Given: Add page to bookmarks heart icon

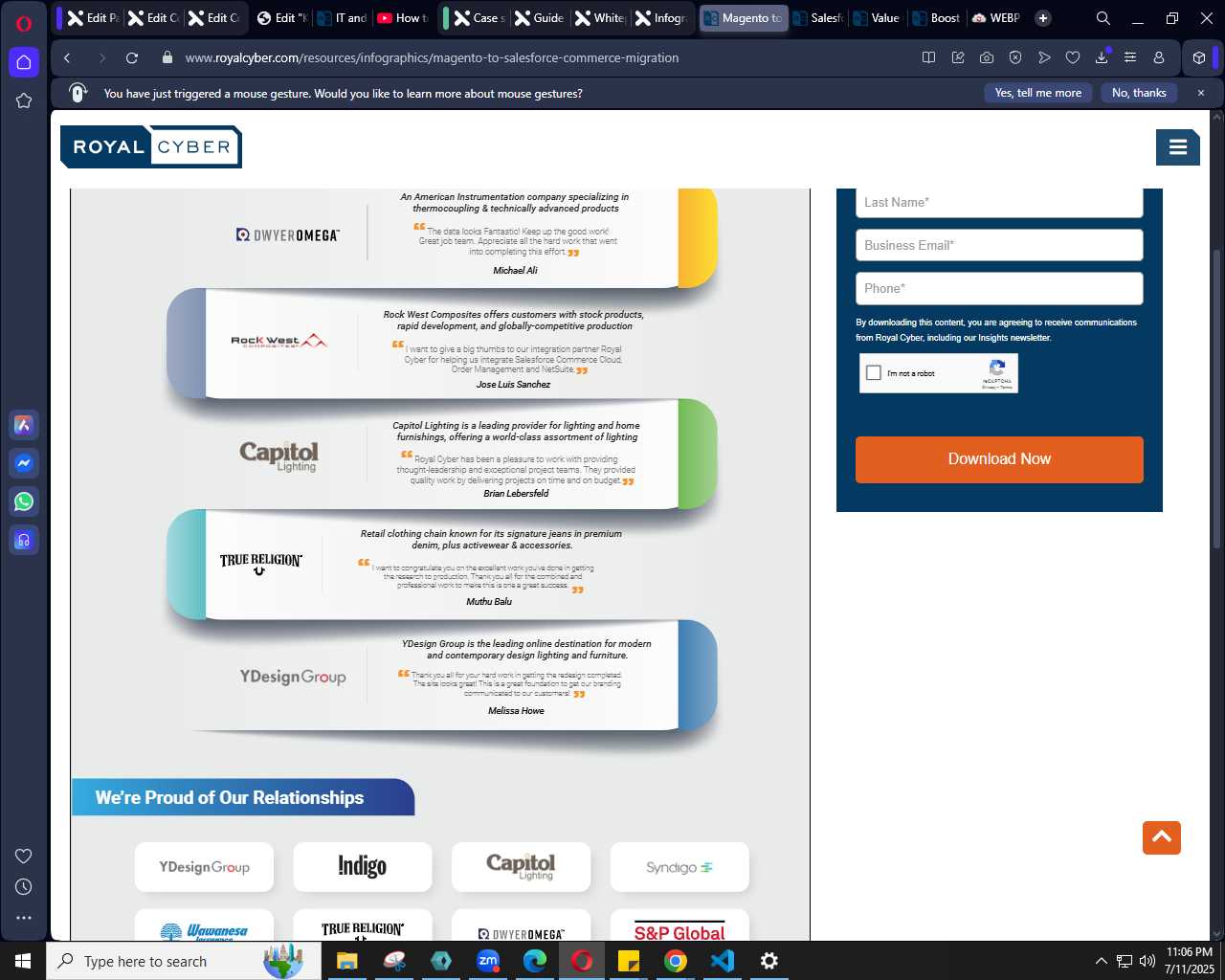Looking at the screenshot, I should [1073, 57].
